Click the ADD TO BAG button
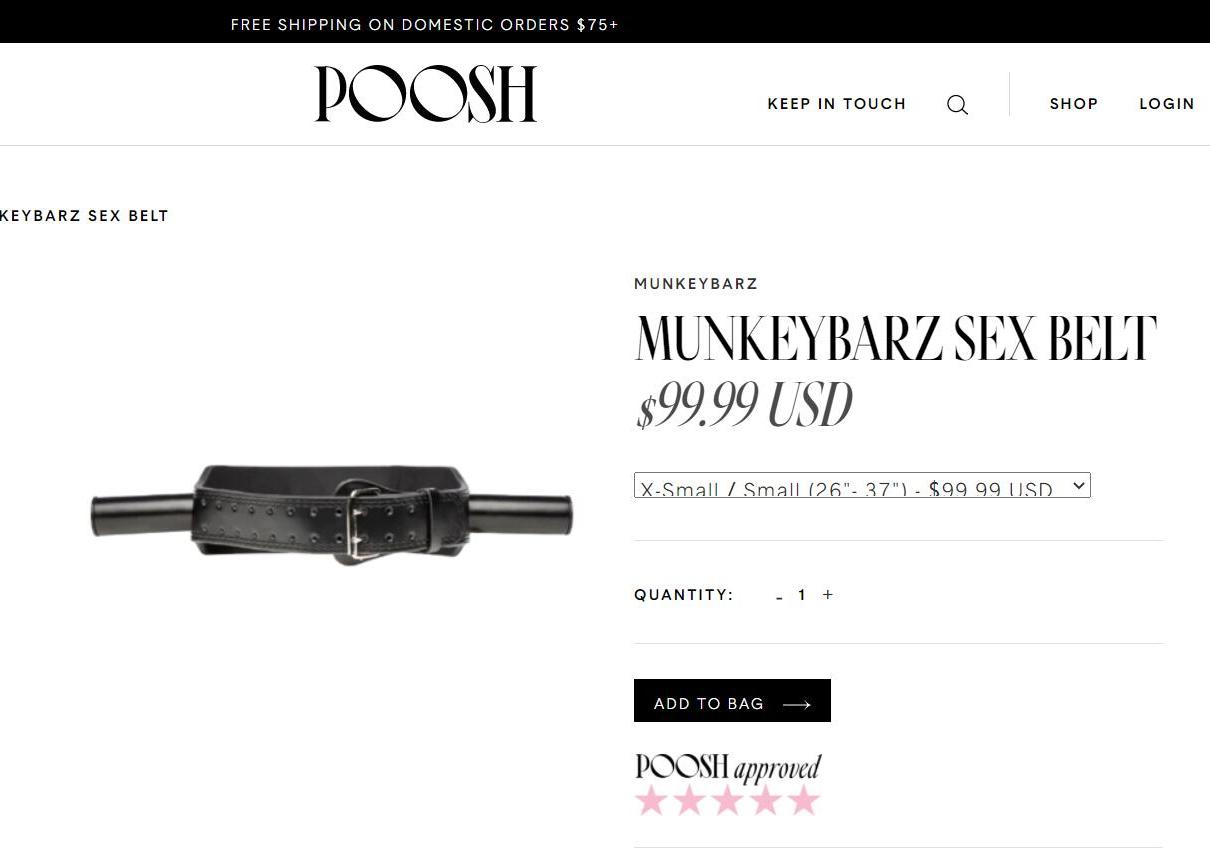1210x857 pixels. [732, 701]
